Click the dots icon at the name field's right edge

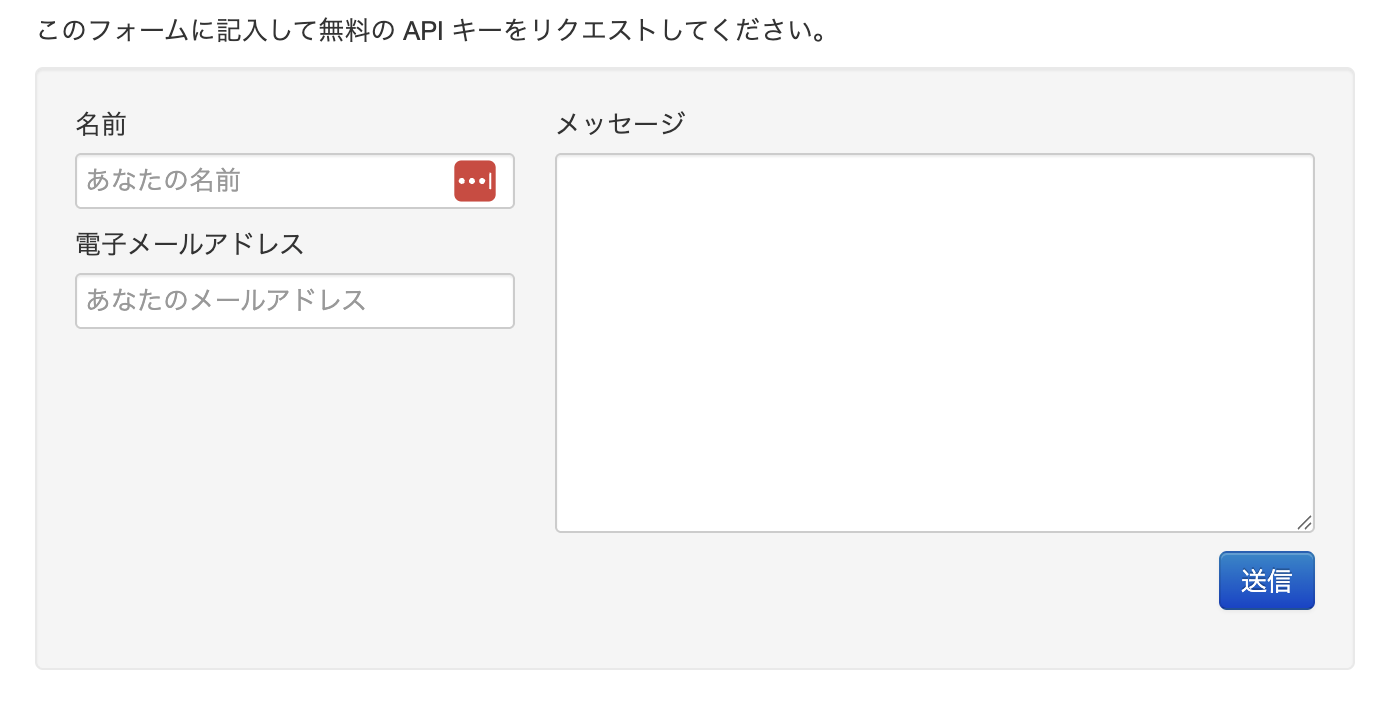pos(474,181)
